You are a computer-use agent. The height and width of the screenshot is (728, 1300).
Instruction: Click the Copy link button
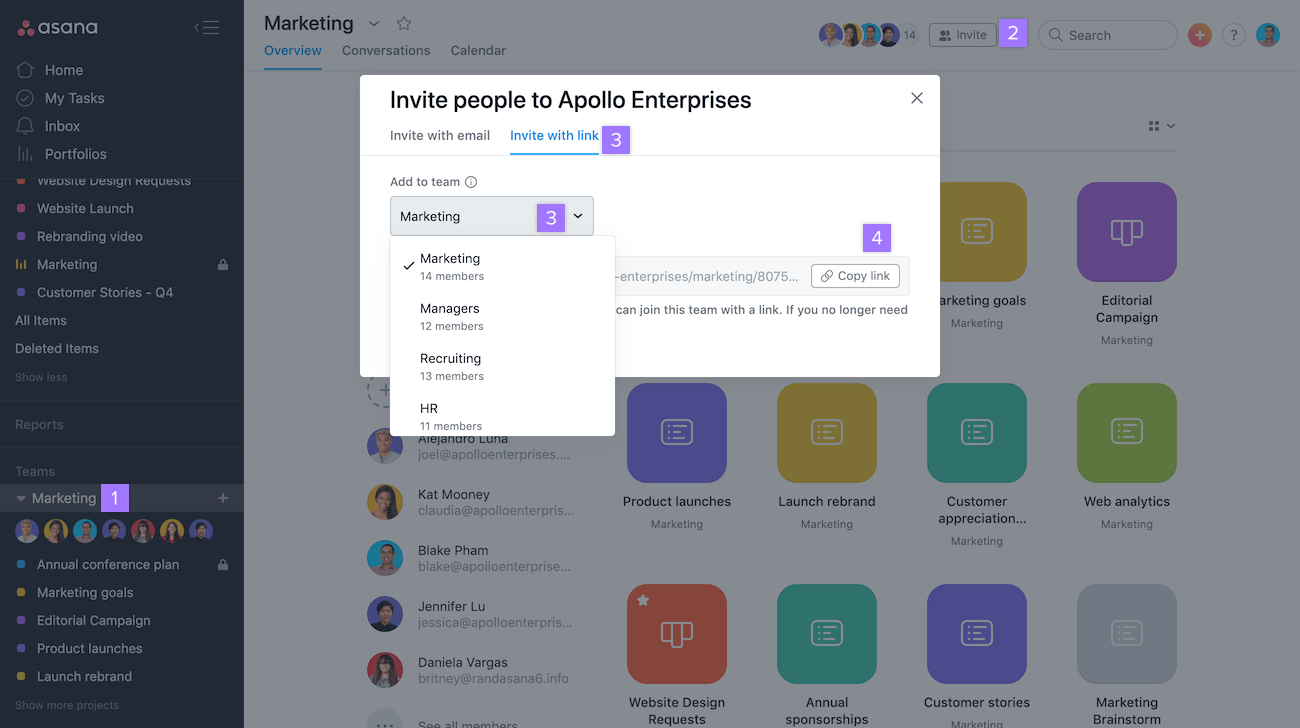pyautogui.click(x=855, y=276)
